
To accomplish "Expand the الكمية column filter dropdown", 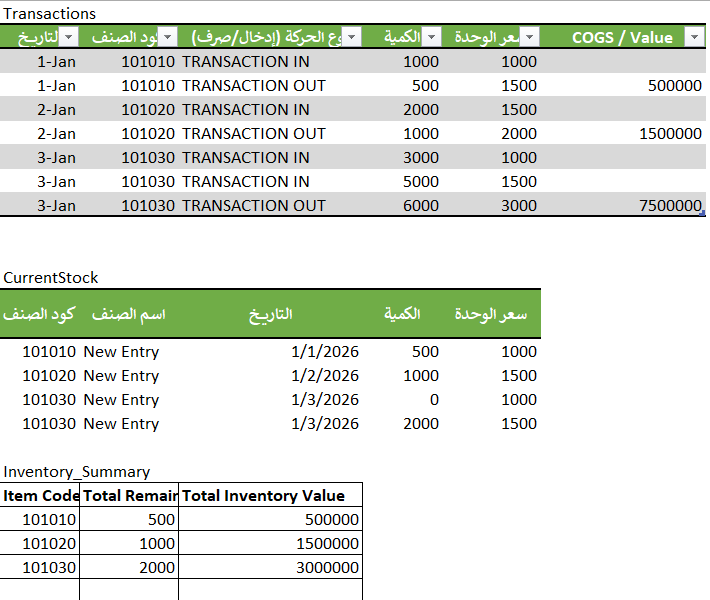I will 430,38.
